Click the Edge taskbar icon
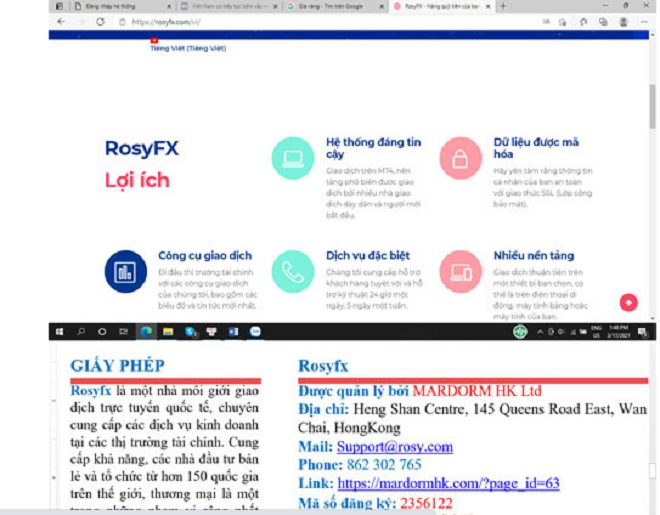660x515 pixels. (146, 332)
